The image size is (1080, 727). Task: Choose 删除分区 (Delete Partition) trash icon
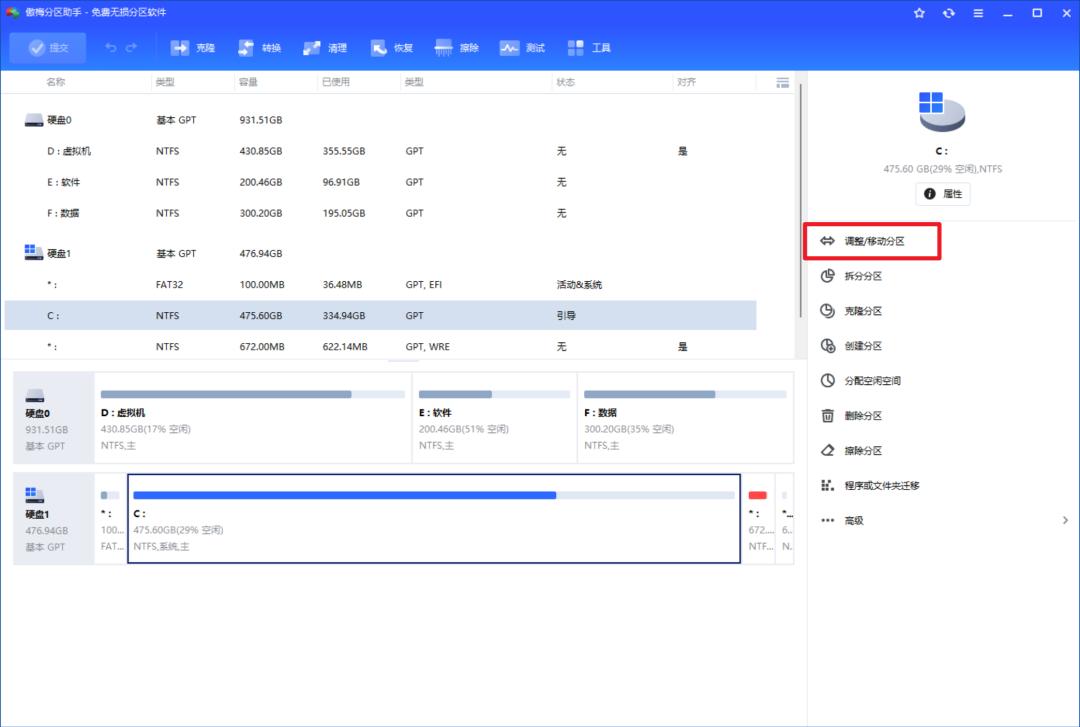click(828, 416)
